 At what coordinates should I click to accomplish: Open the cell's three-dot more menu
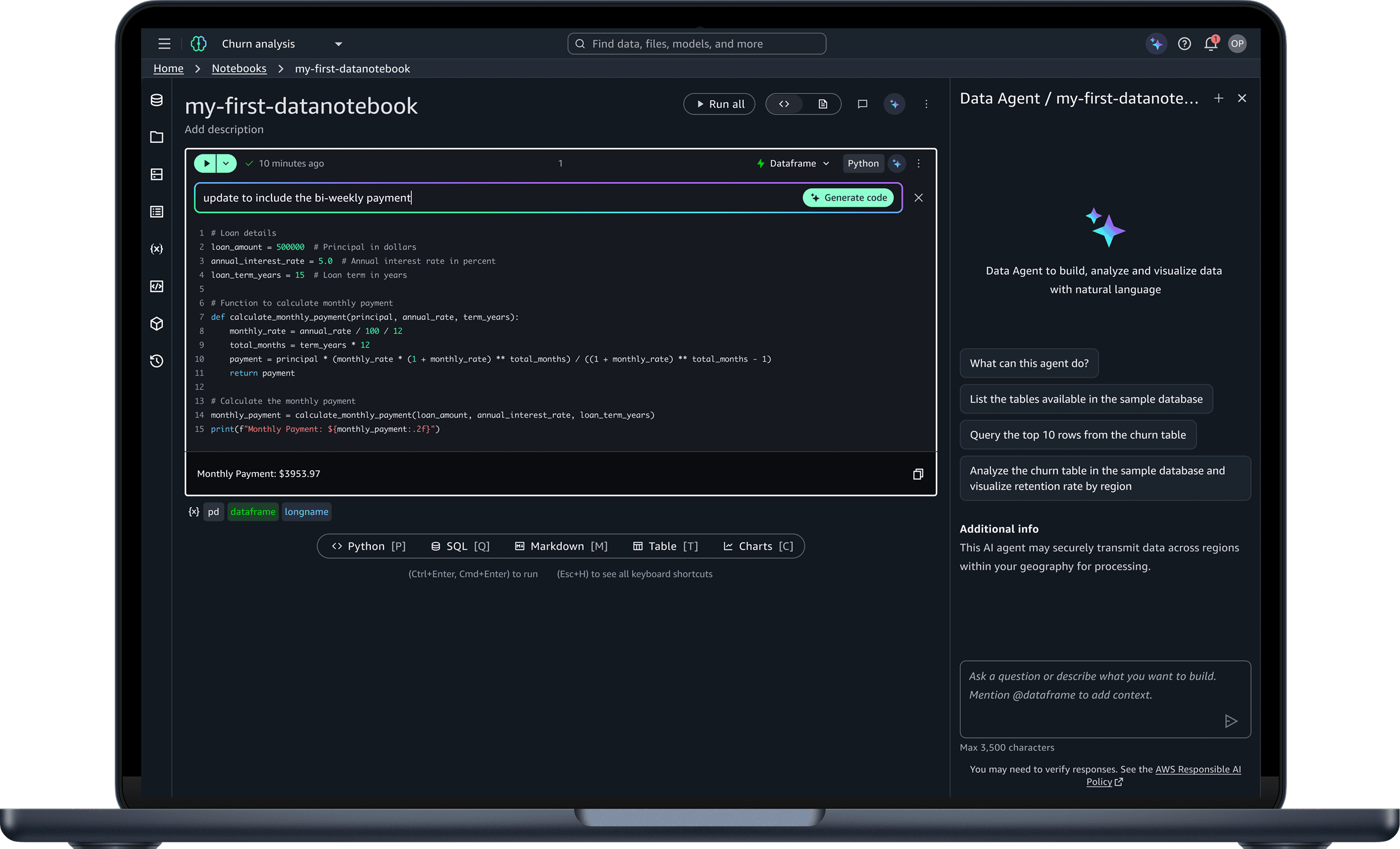tap(919, 164)
